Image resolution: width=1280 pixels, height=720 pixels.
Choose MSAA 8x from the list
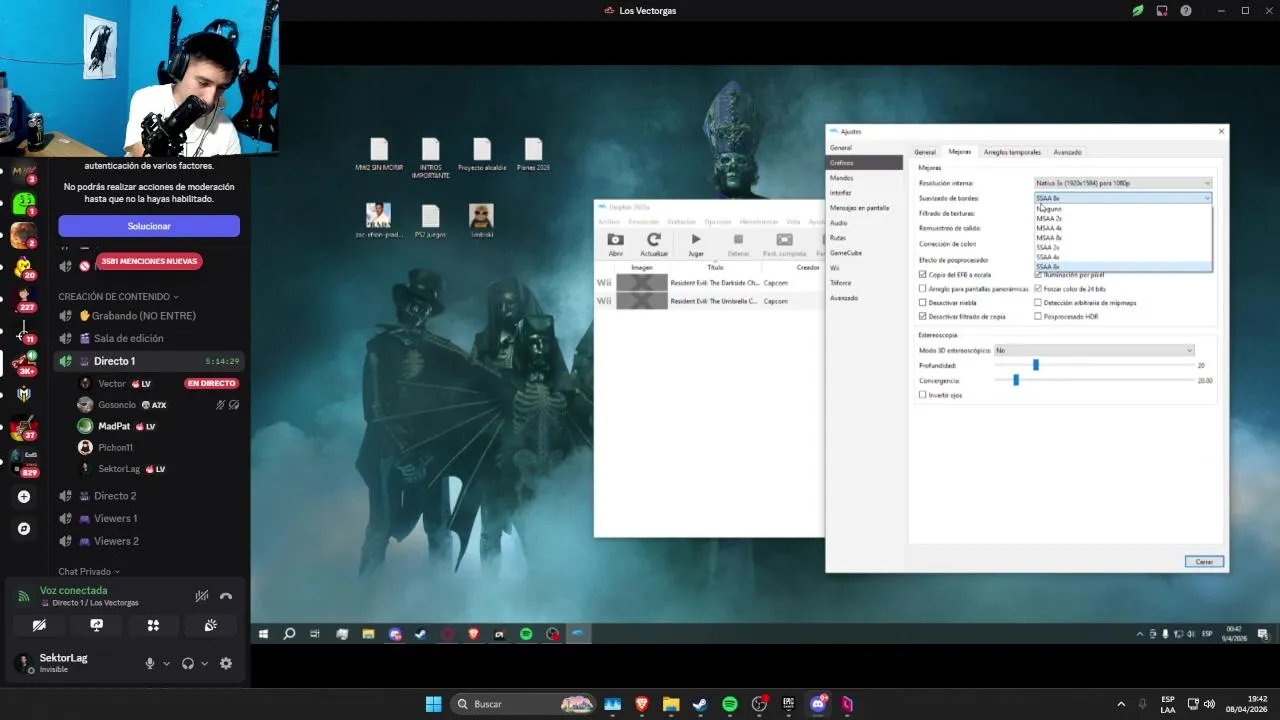click(1122, 238)
